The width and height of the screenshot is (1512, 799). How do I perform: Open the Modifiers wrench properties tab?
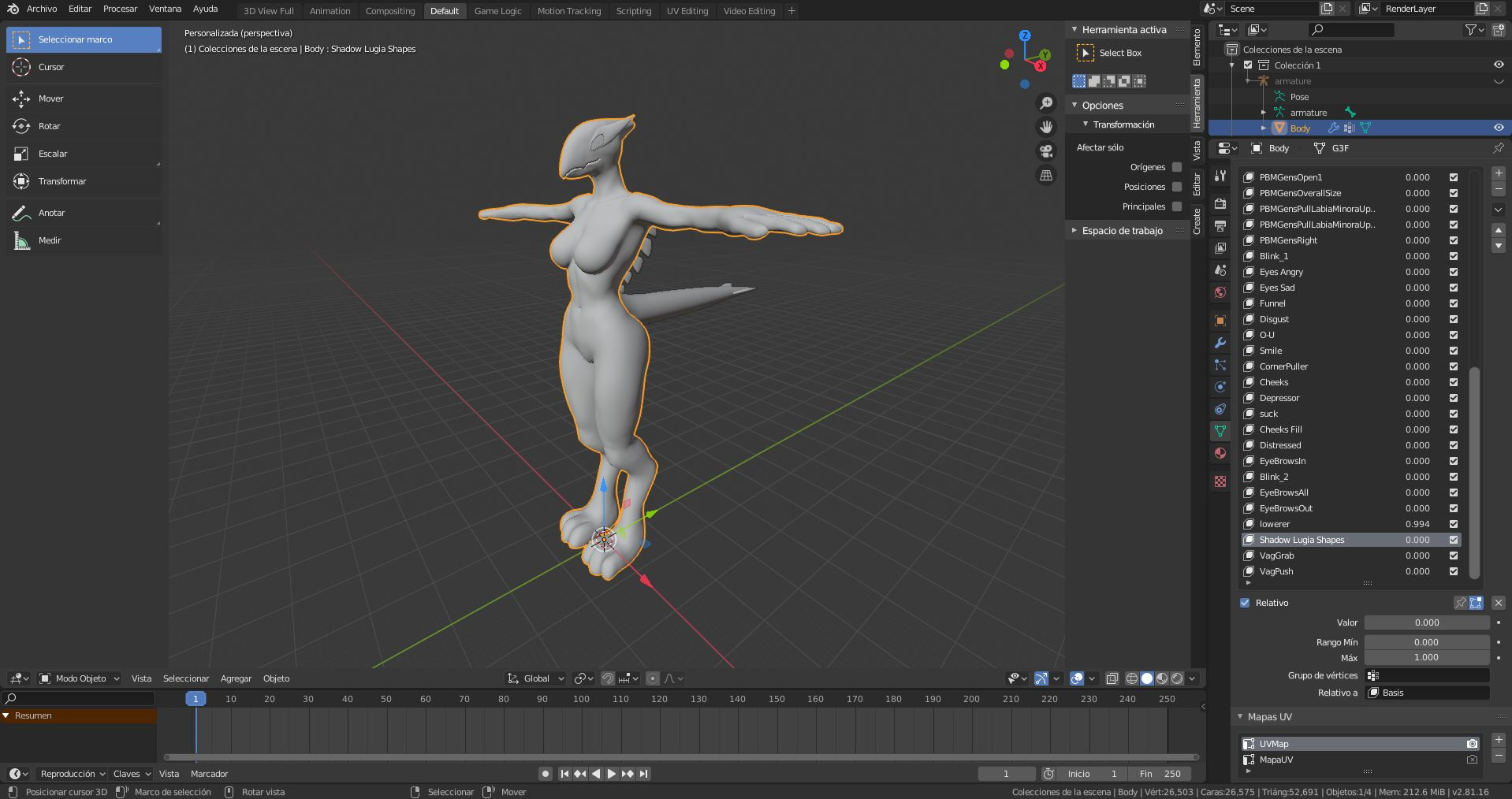tap(1220, 343)
